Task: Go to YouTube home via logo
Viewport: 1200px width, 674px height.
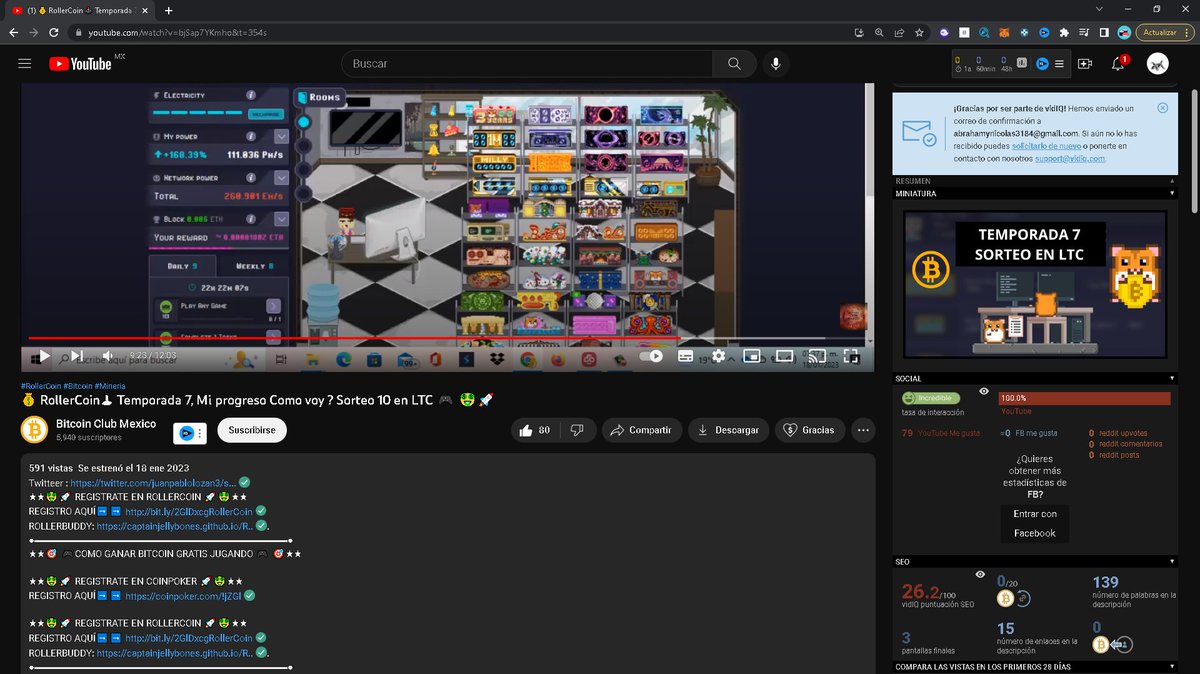Action: 80,64
